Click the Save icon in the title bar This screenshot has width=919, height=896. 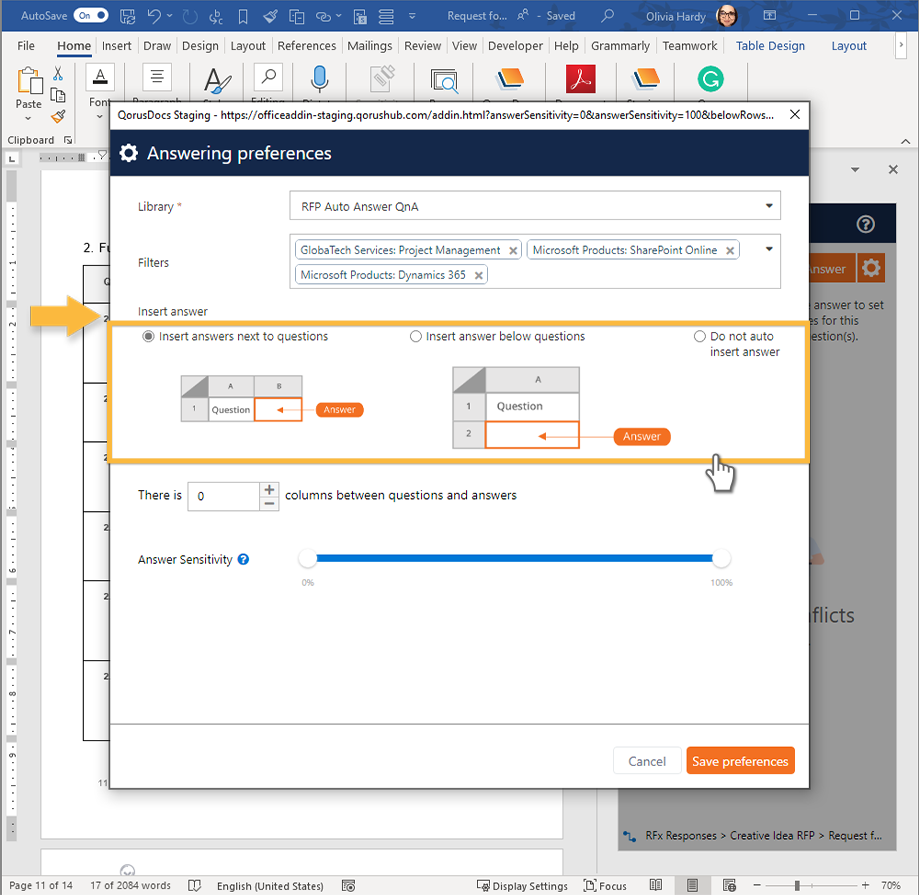[127, 16]
